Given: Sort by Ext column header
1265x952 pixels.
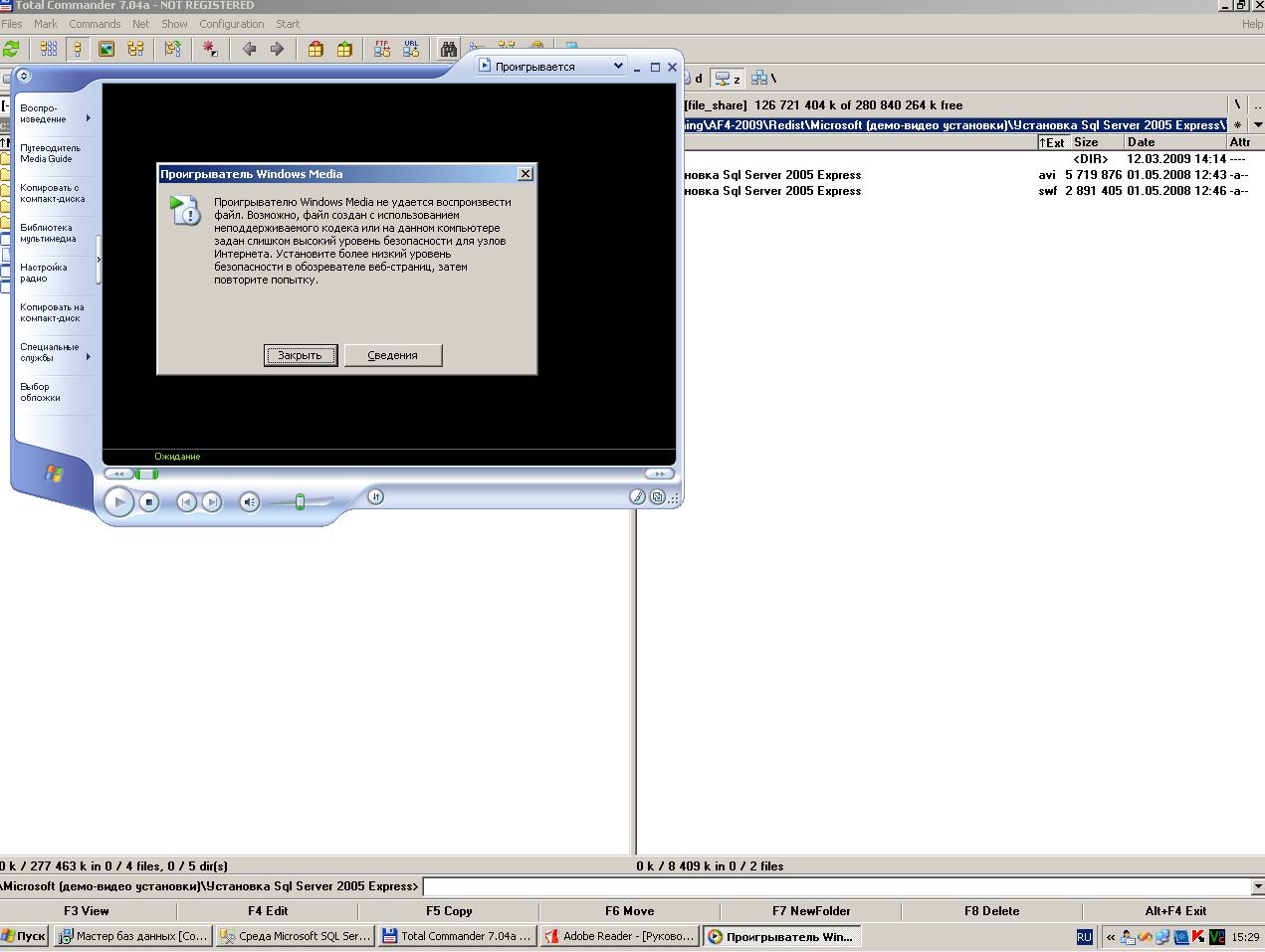Looking at the screenshot, I should (x=1053, y=142).
